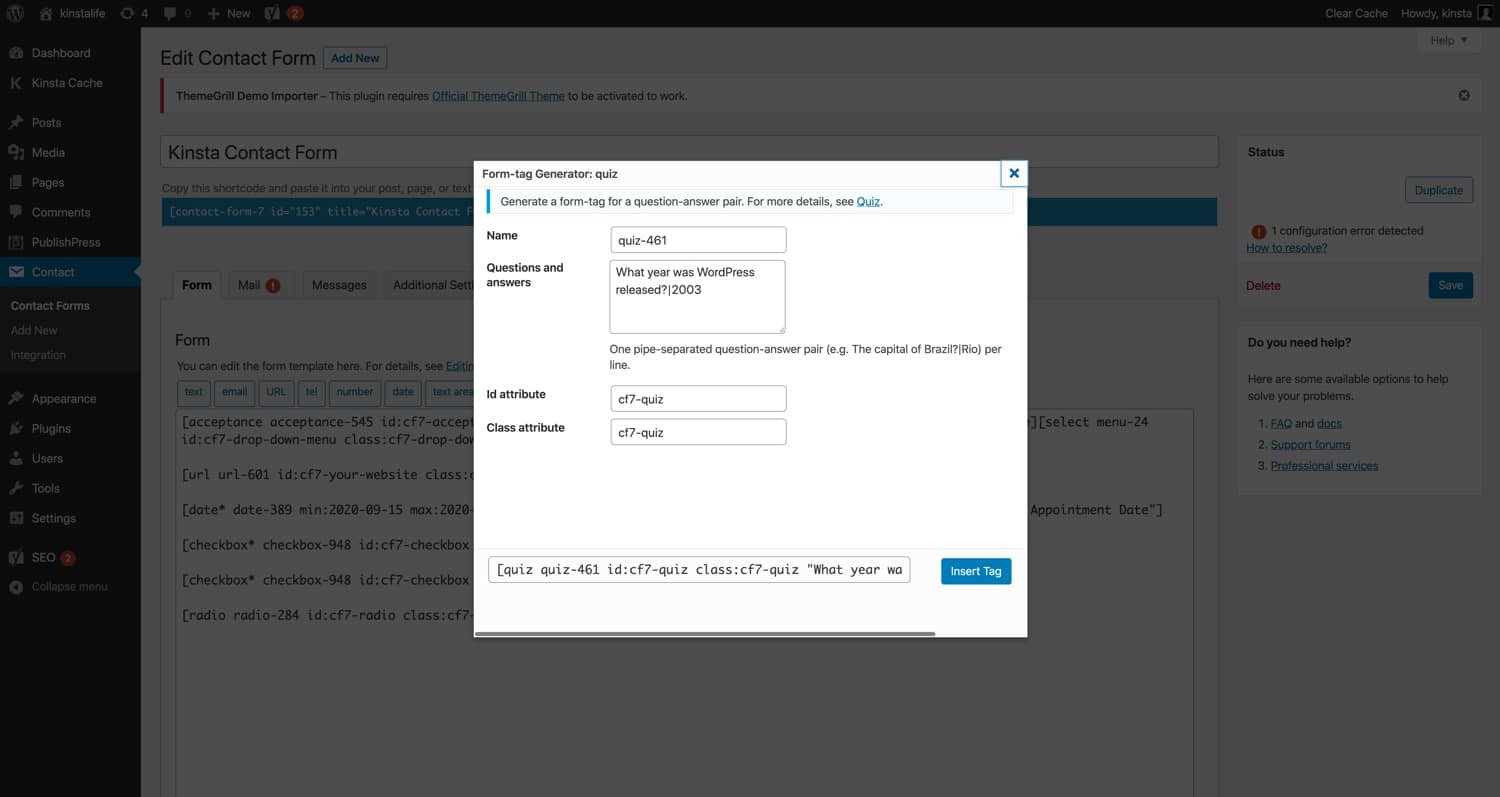
Task: Open the updates icon showing 4
Action: click(x=131, y=13)
